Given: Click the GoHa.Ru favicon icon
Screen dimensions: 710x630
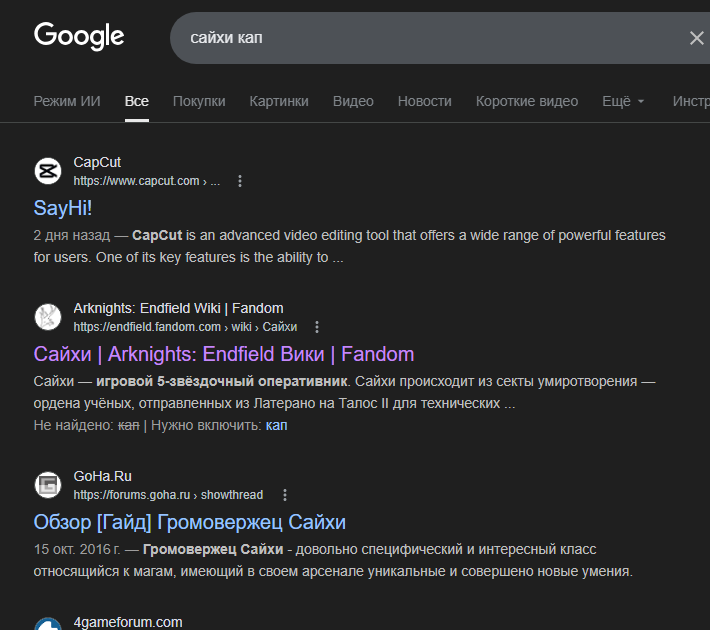Looking at the screenshot, I should tap(48, 485).
